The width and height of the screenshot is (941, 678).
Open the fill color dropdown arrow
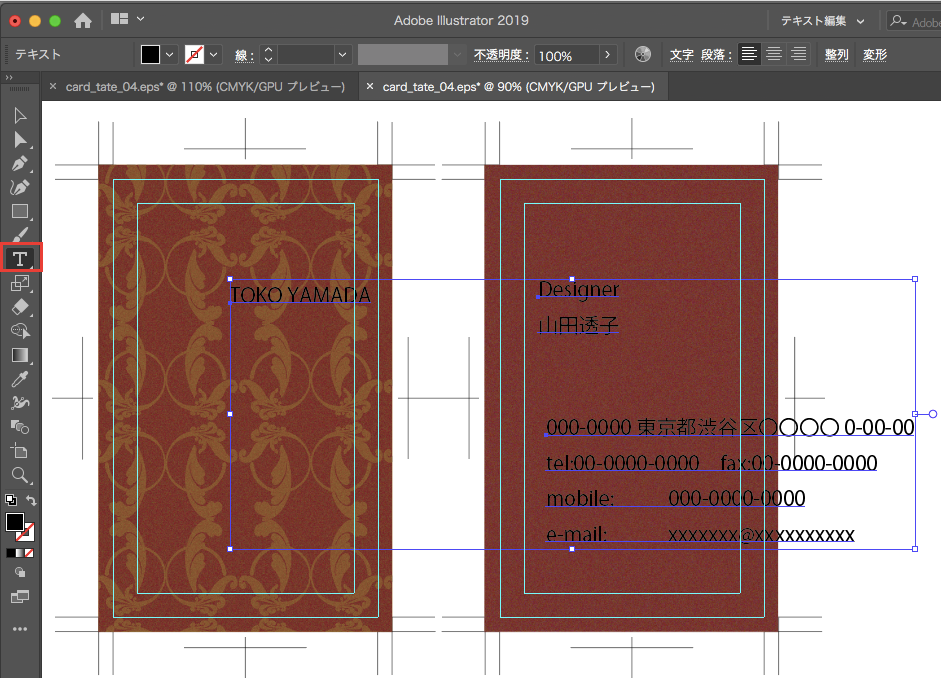tap(169, 55)
